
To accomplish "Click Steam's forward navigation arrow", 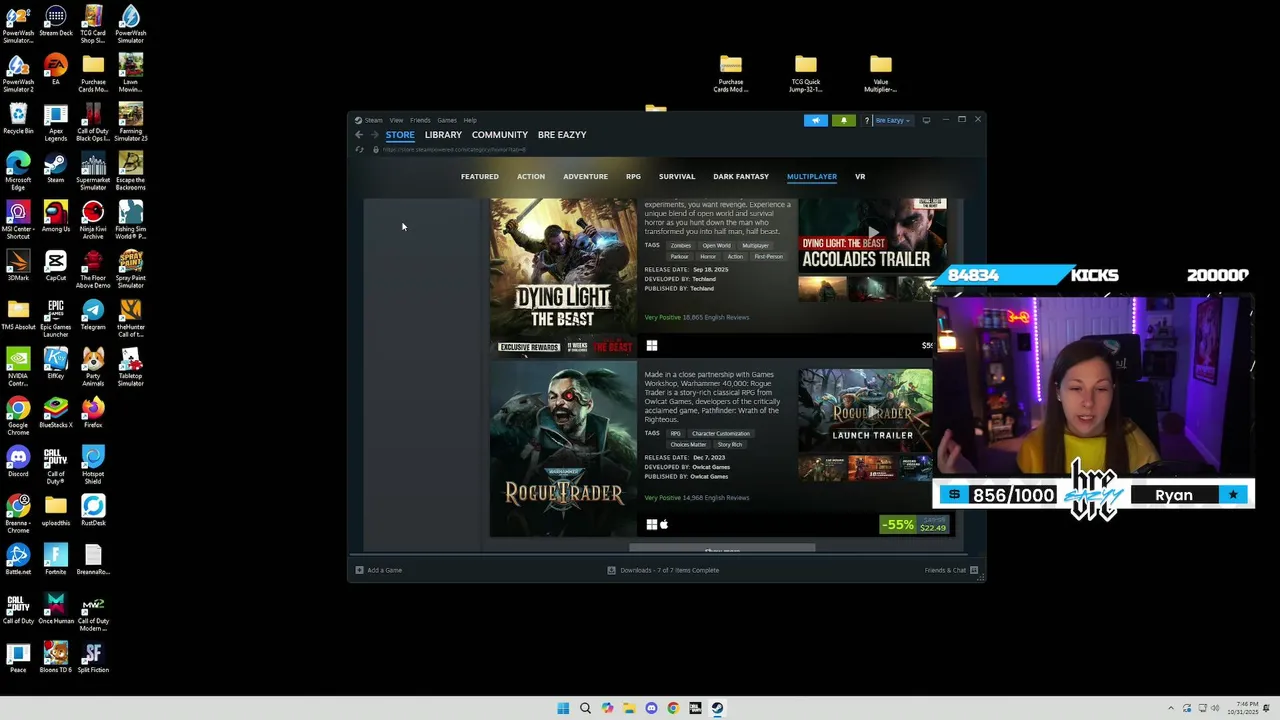I will (375, 135).
